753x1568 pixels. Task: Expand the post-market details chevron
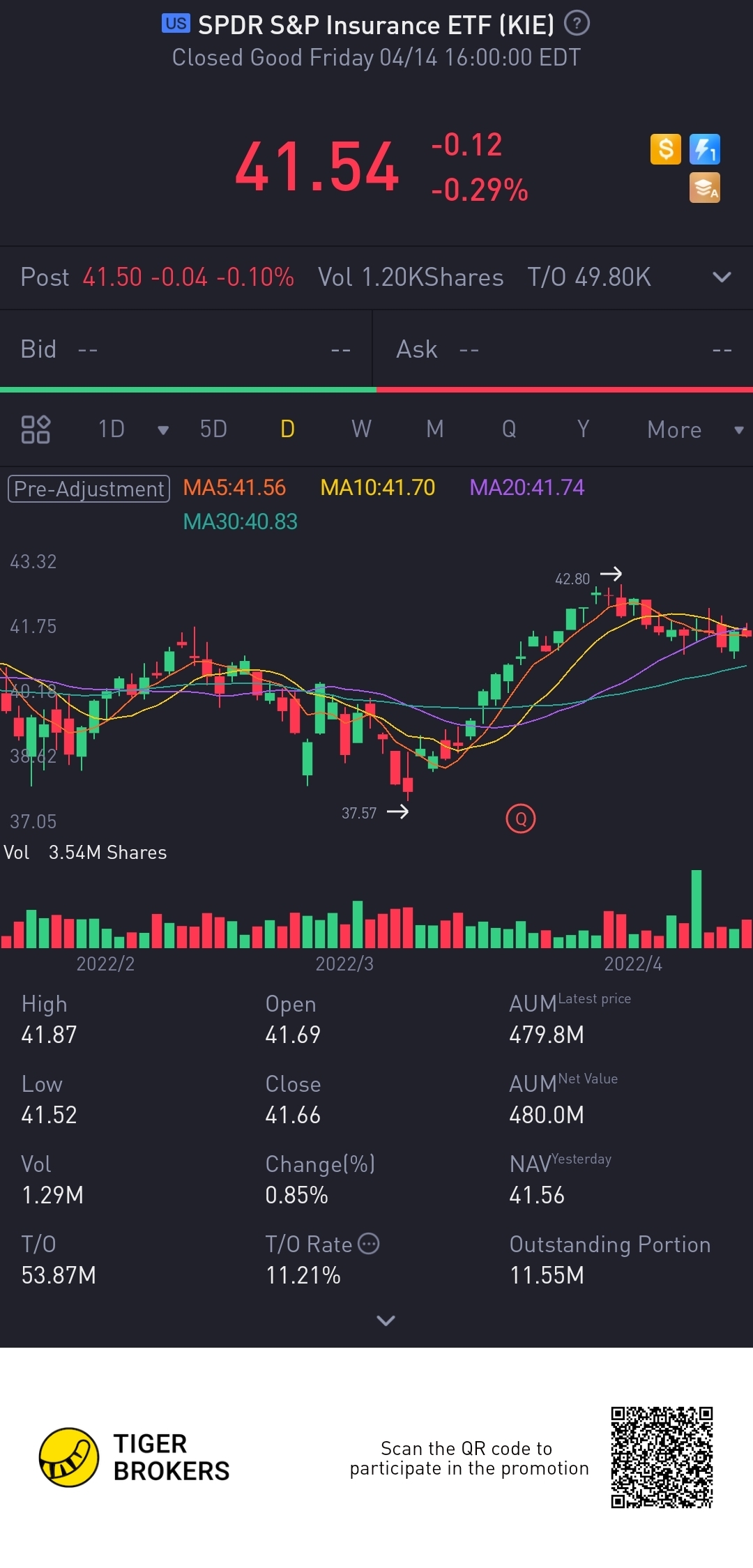coord(722,277)
